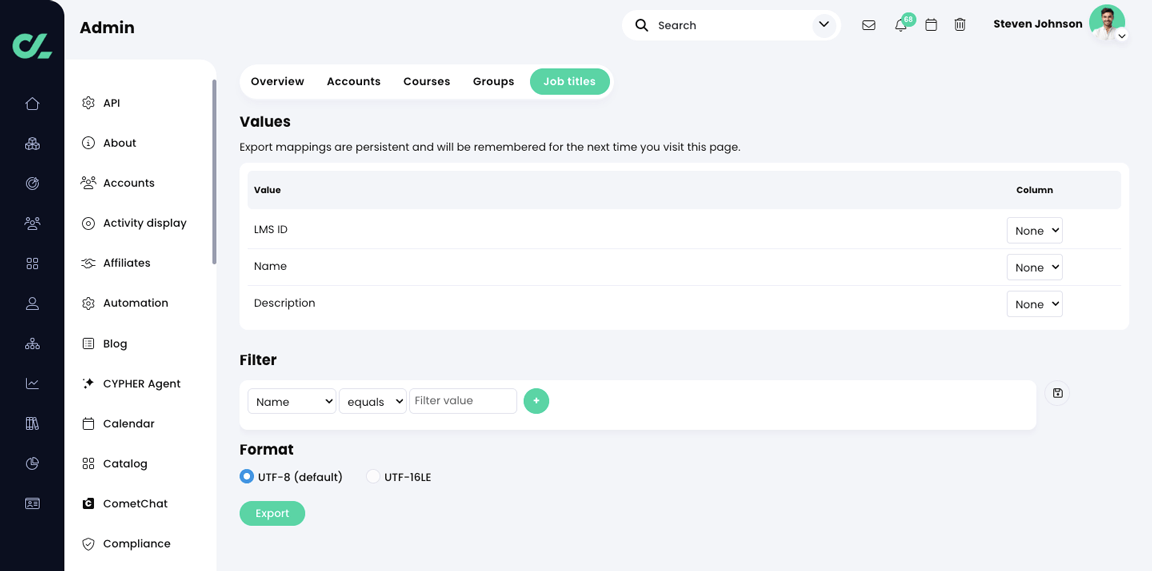1152x571 pixels.
Task: Open the cubes icon in left rail
Action: pos(32,143)
